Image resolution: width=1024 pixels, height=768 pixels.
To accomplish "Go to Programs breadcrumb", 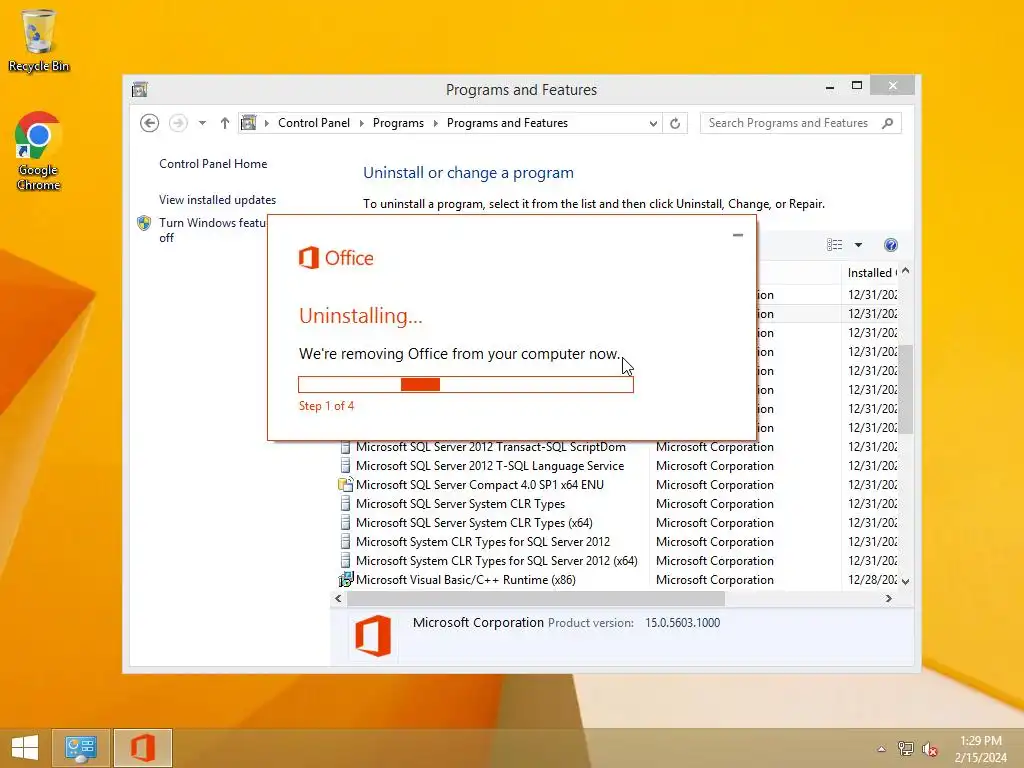I will coord(398,123).
